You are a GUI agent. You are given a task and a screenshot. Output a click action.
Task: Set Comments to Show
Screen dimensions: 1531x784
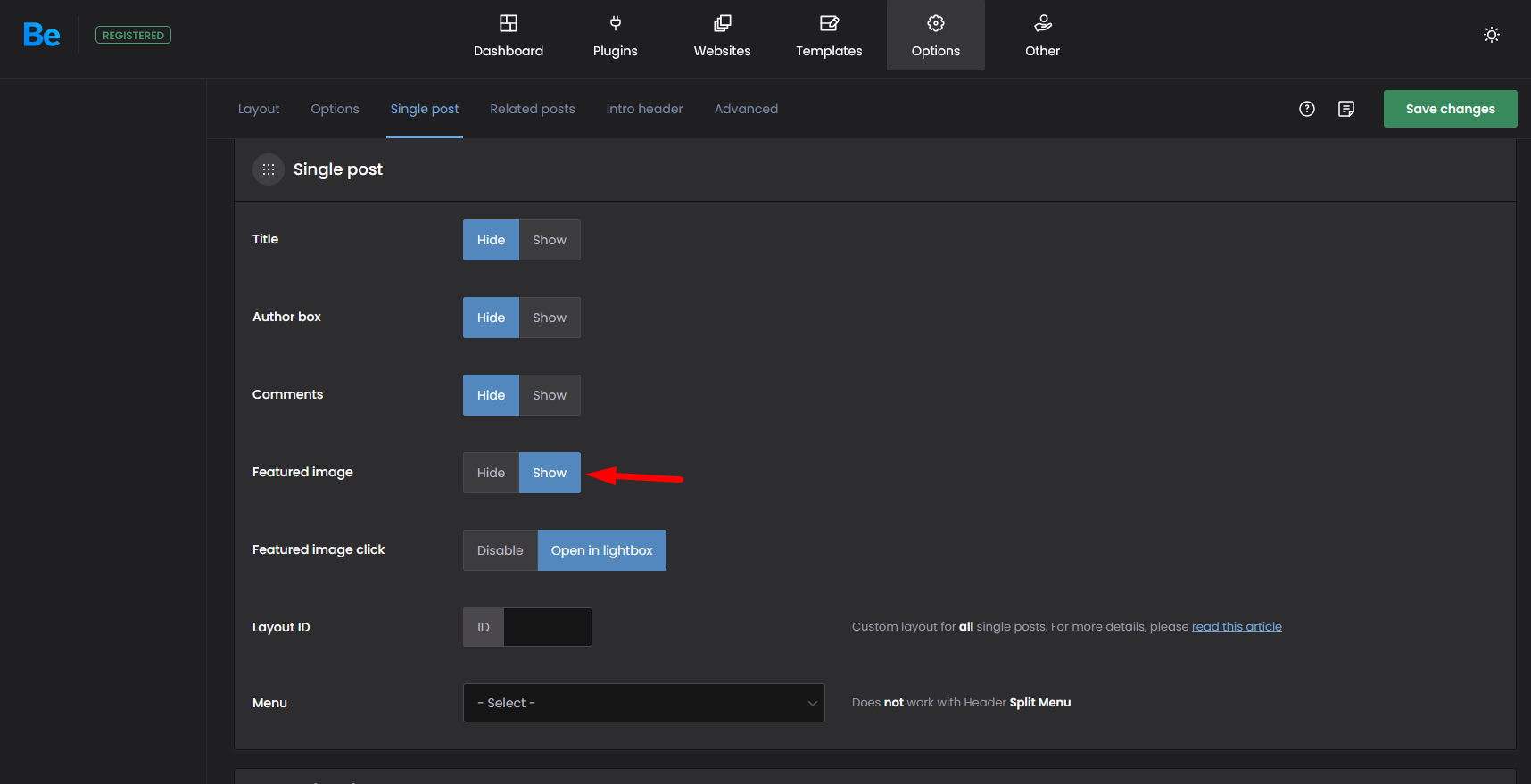pos(550,395)
